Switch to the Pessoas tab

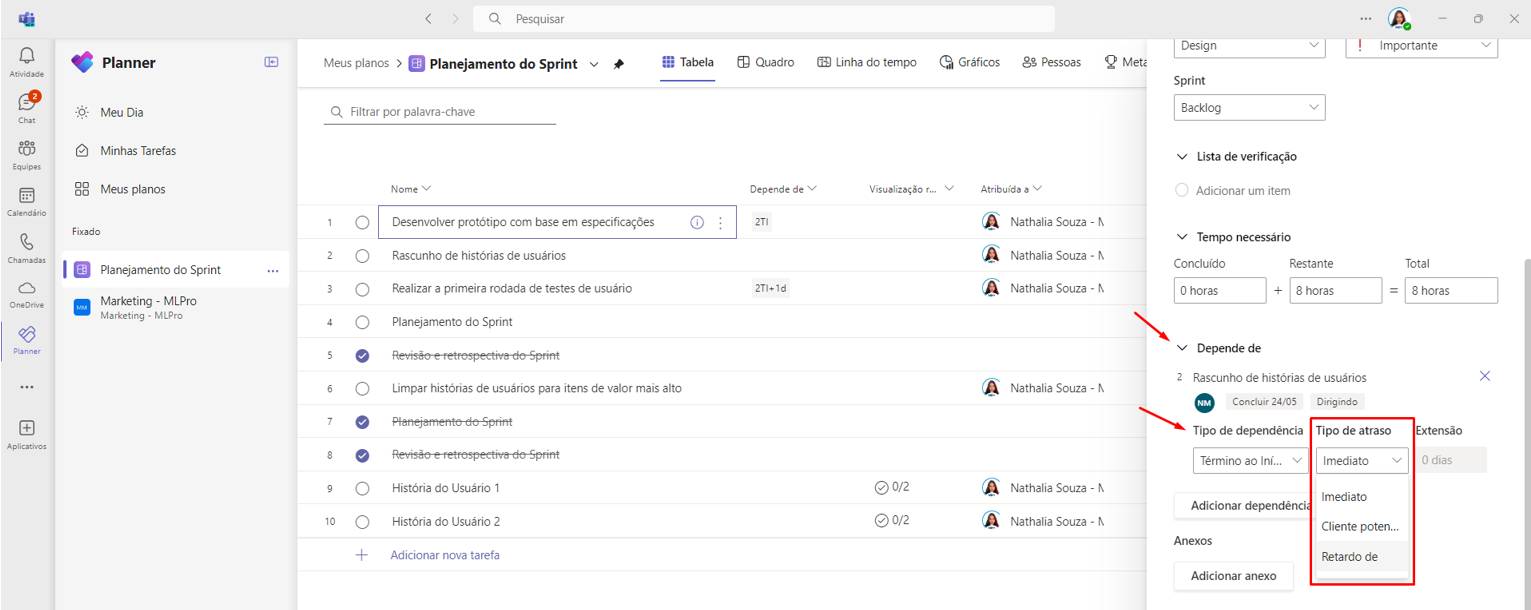(x=1052, y=62)
